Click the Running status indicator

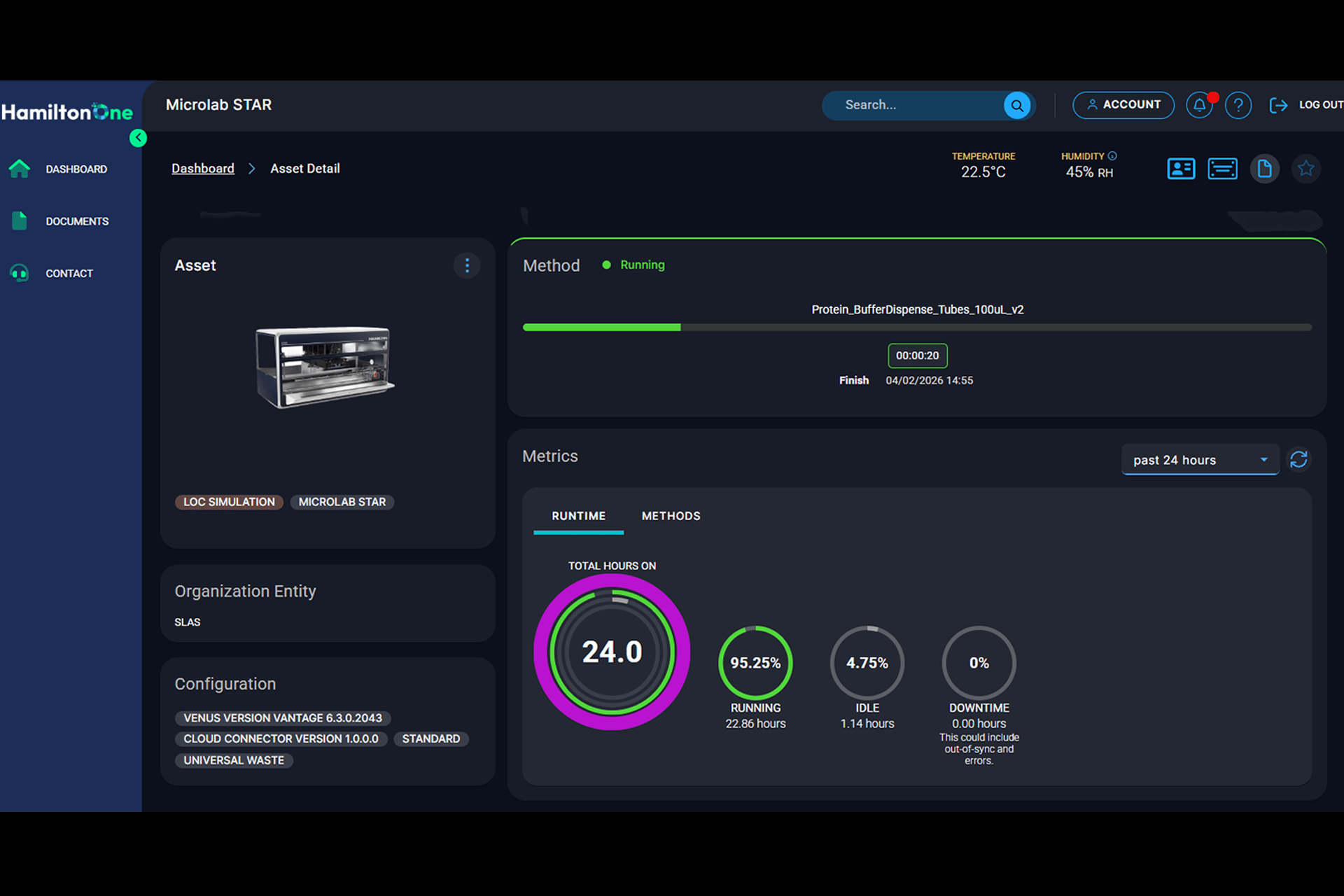pos(633,265)
